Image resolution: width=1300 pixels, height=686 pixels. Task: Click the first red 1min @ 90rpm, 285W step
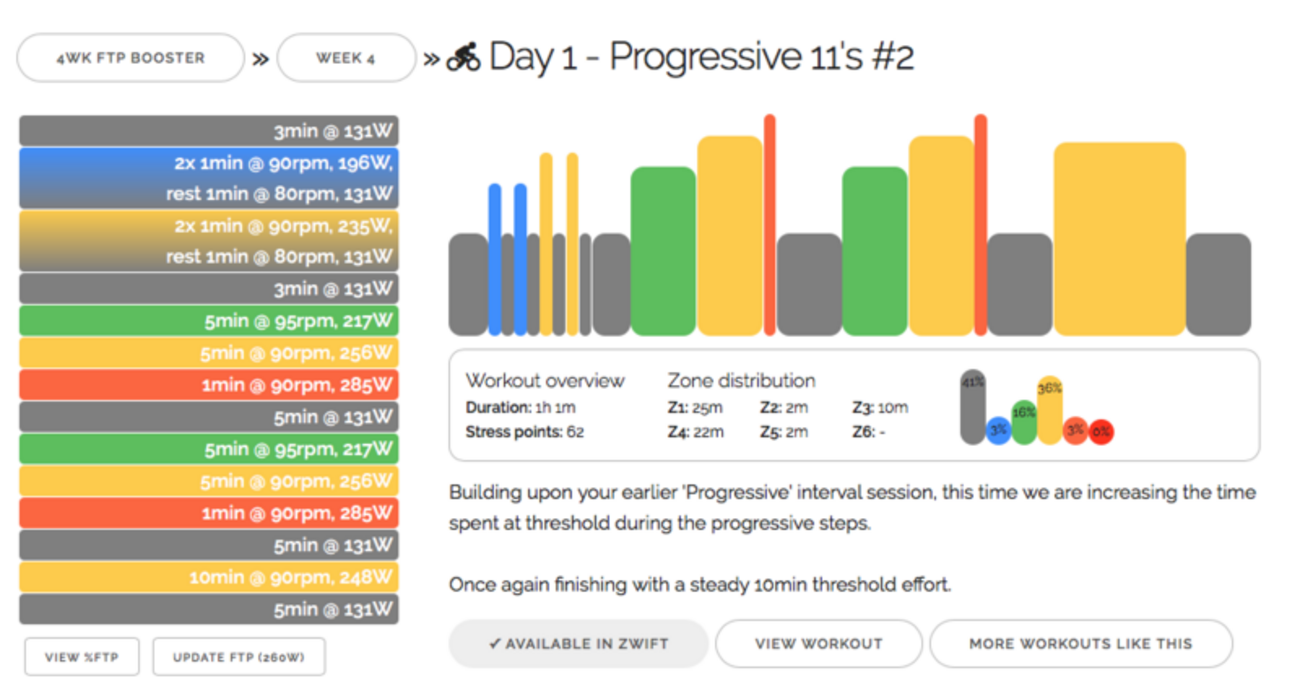tap(209, 385)
